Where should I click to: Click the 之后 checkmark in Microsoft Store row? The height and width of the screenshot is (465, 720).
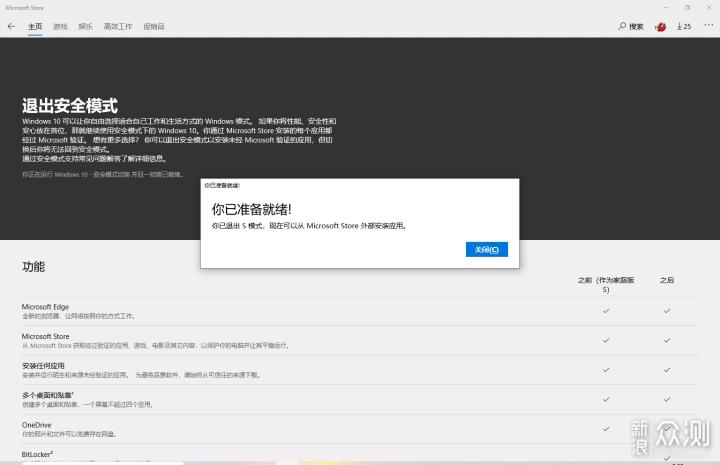[667, 340]
